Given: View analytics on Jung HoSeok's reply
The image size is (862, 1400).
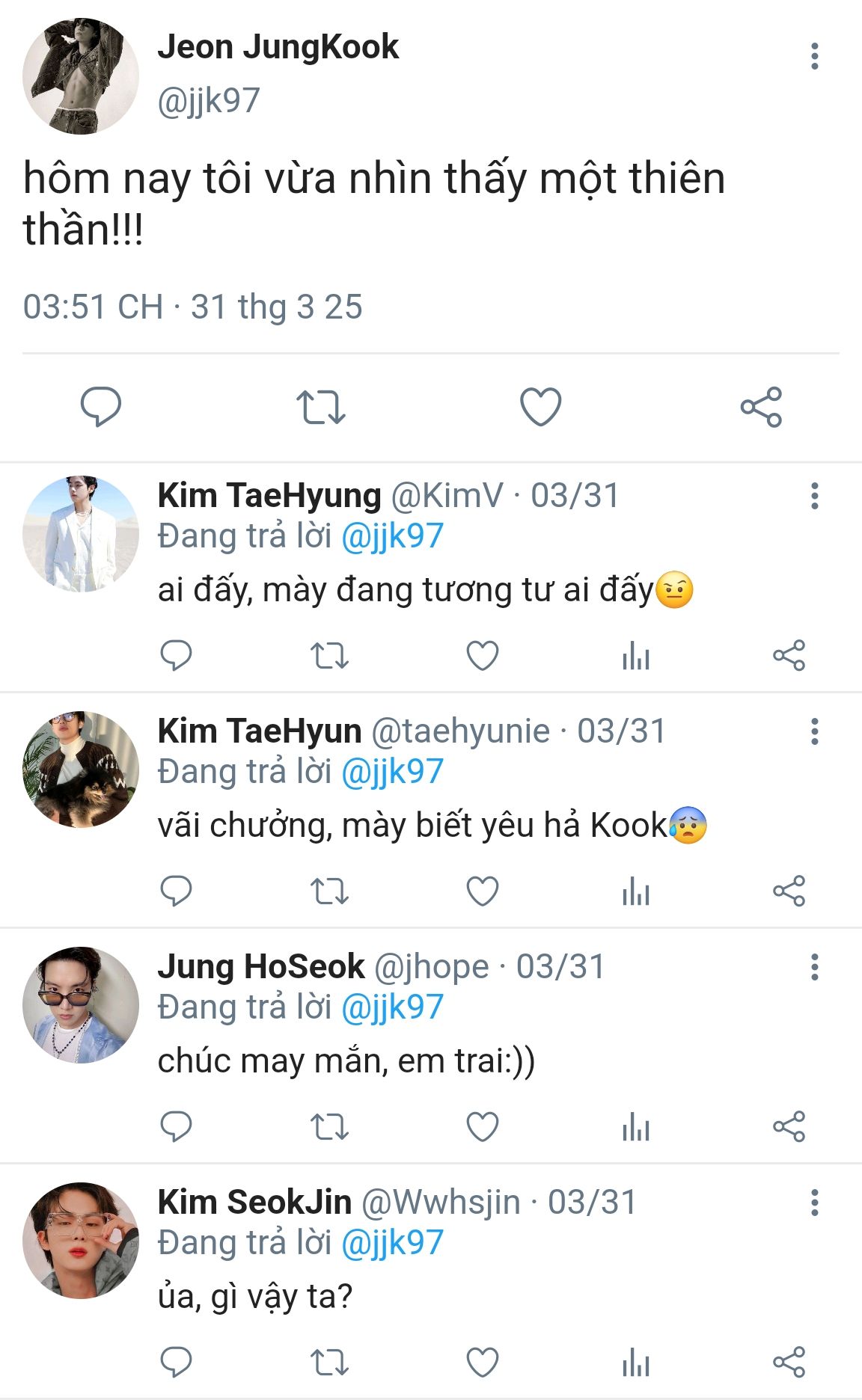Looking at the screenshot, I should (636, 1126).
